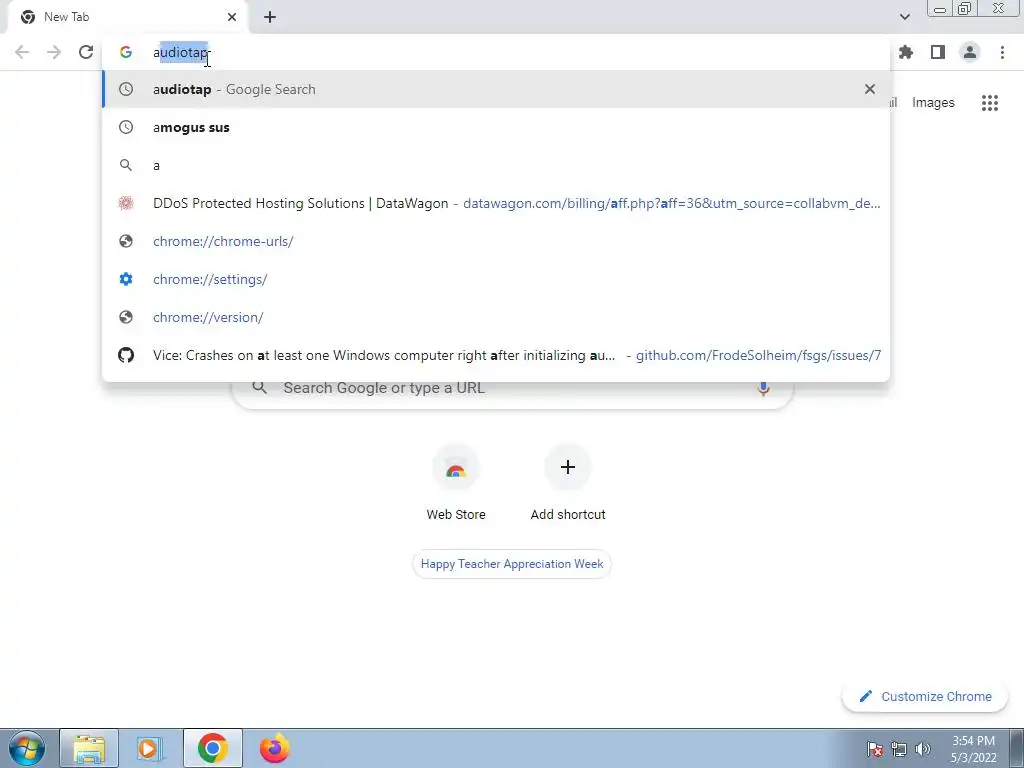This screenshot has height=768, width=1024.
Task: Open the tab search chevron
Action: 904,17
